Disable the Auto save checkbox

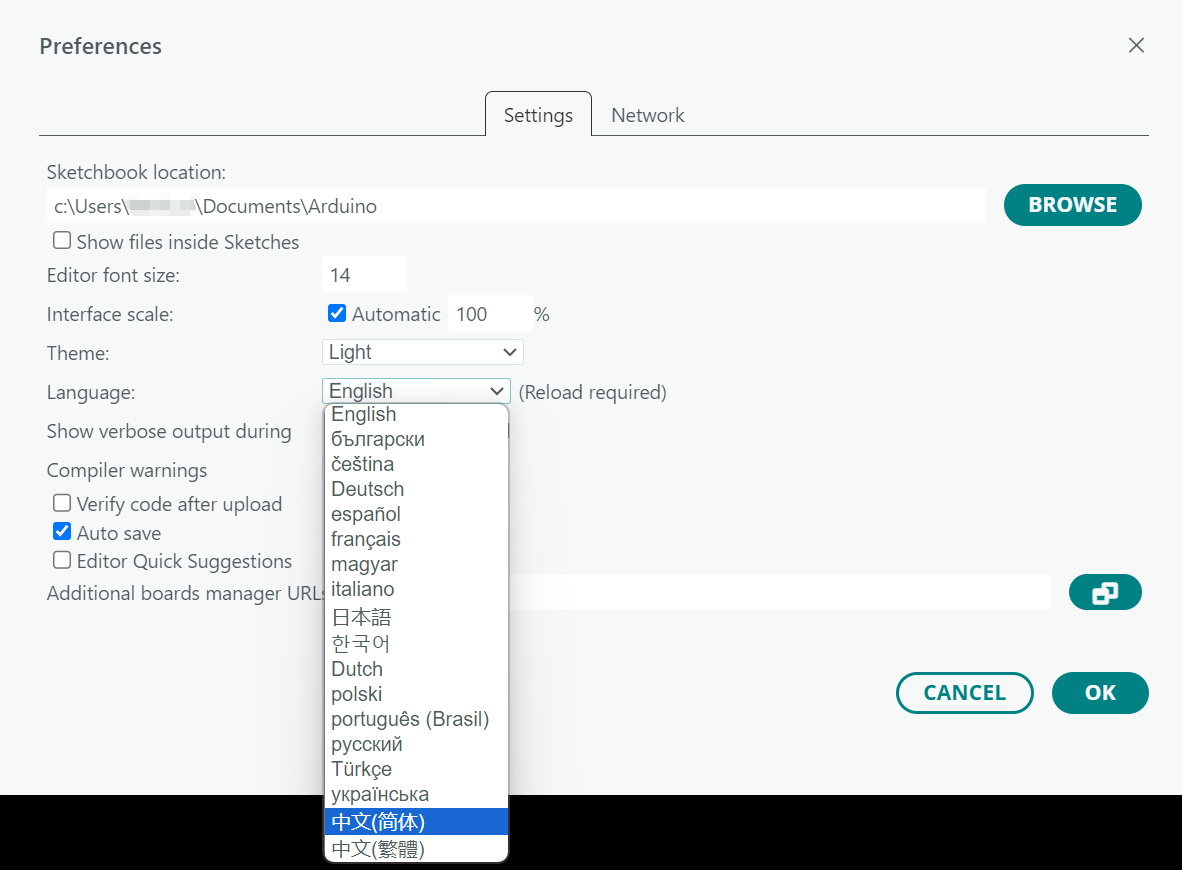(62, 532)
